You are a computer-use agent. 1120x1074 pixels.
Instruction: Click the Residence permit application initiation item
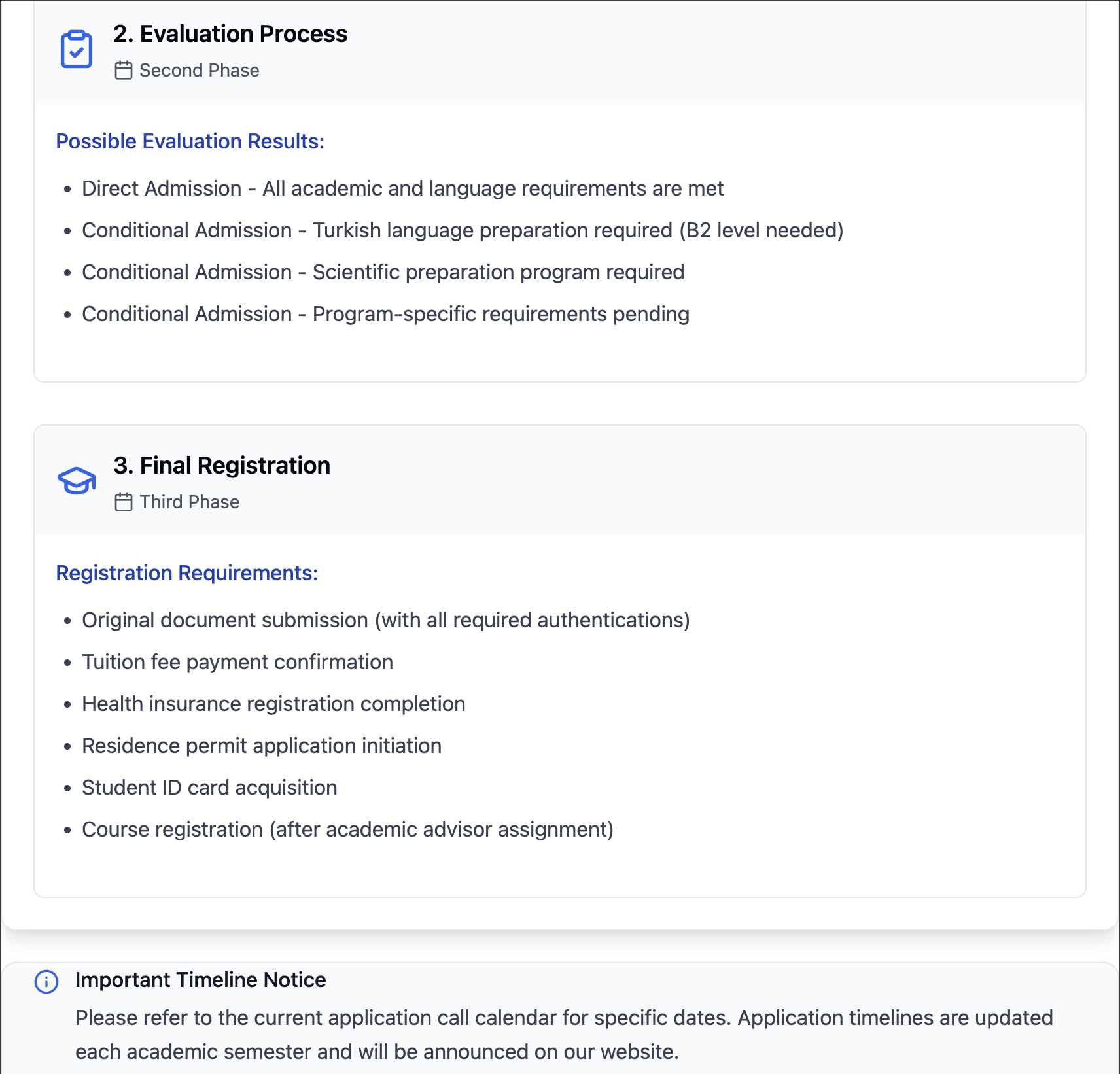(262, 746)
